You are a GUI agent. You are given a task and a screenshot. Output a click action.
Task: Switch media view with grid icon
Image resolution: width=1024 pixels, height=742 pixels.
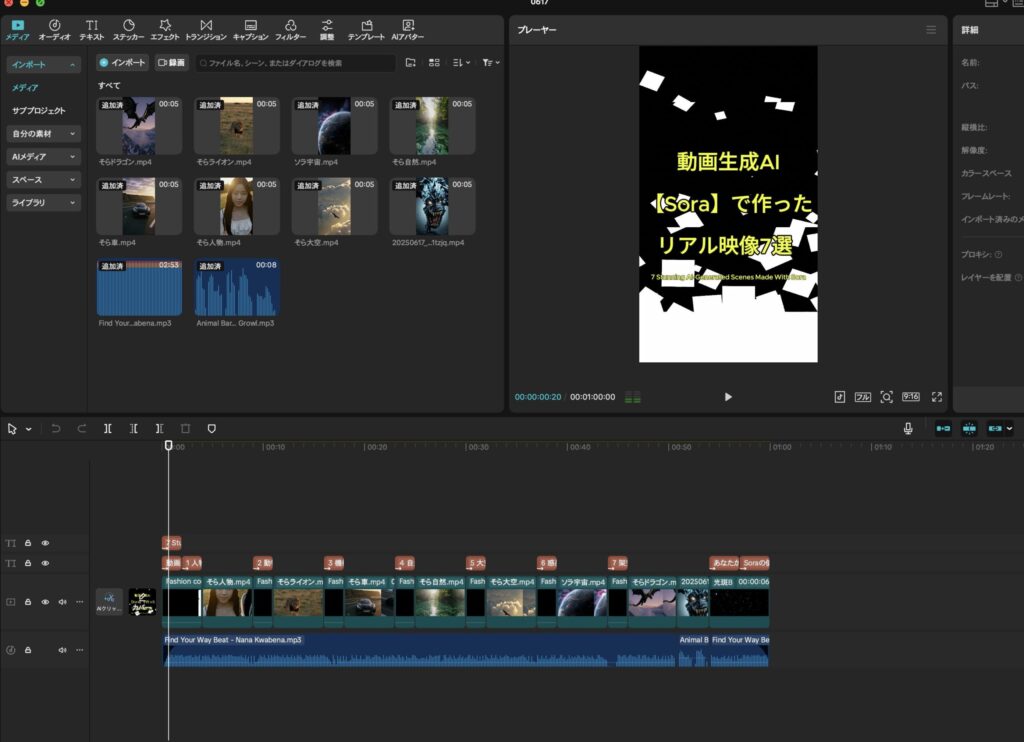[434, 63]
